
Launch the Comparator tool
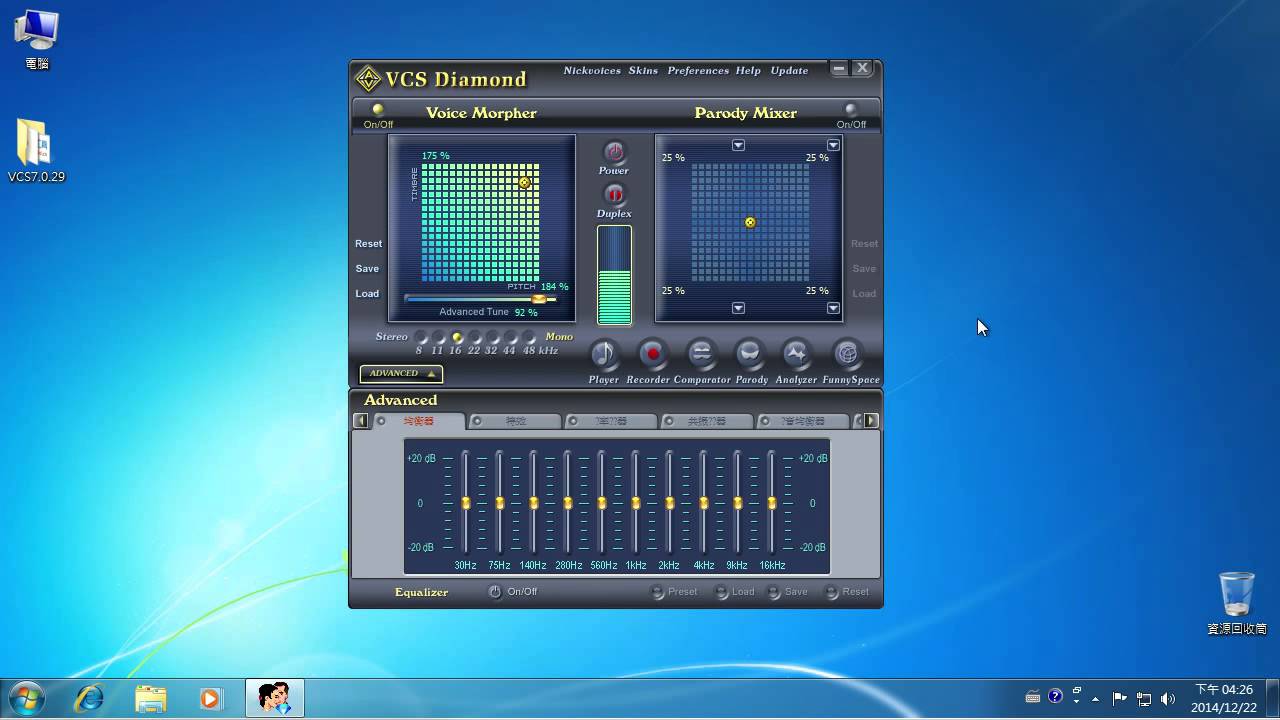tap(702, 353)
